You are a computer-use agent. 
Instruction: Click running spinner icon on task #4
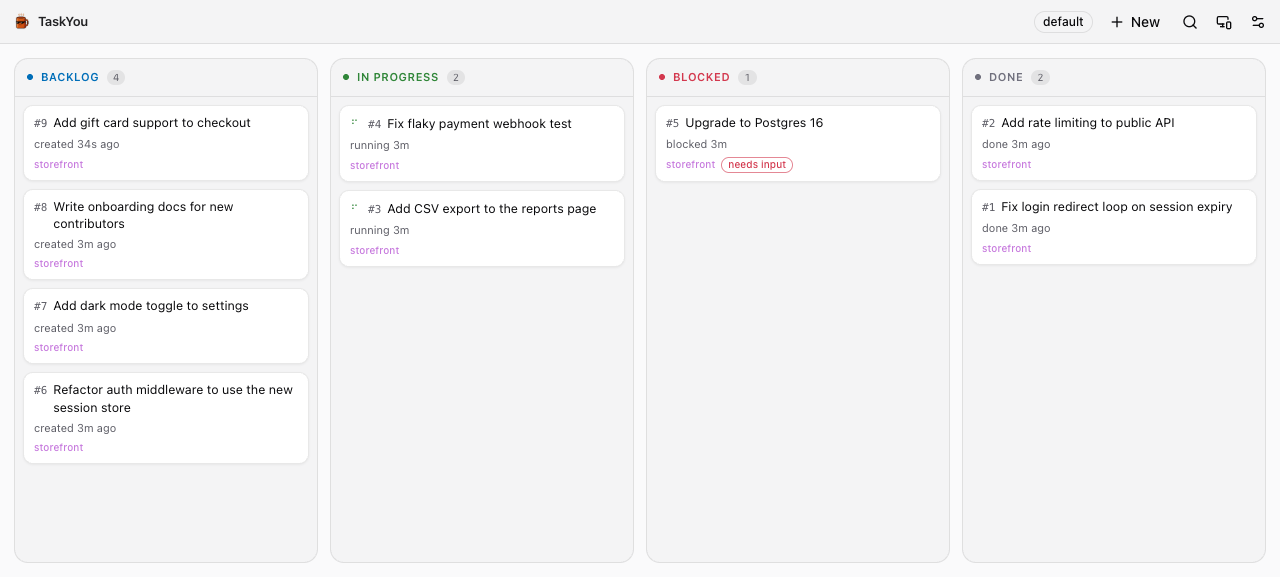coord(355,123)
